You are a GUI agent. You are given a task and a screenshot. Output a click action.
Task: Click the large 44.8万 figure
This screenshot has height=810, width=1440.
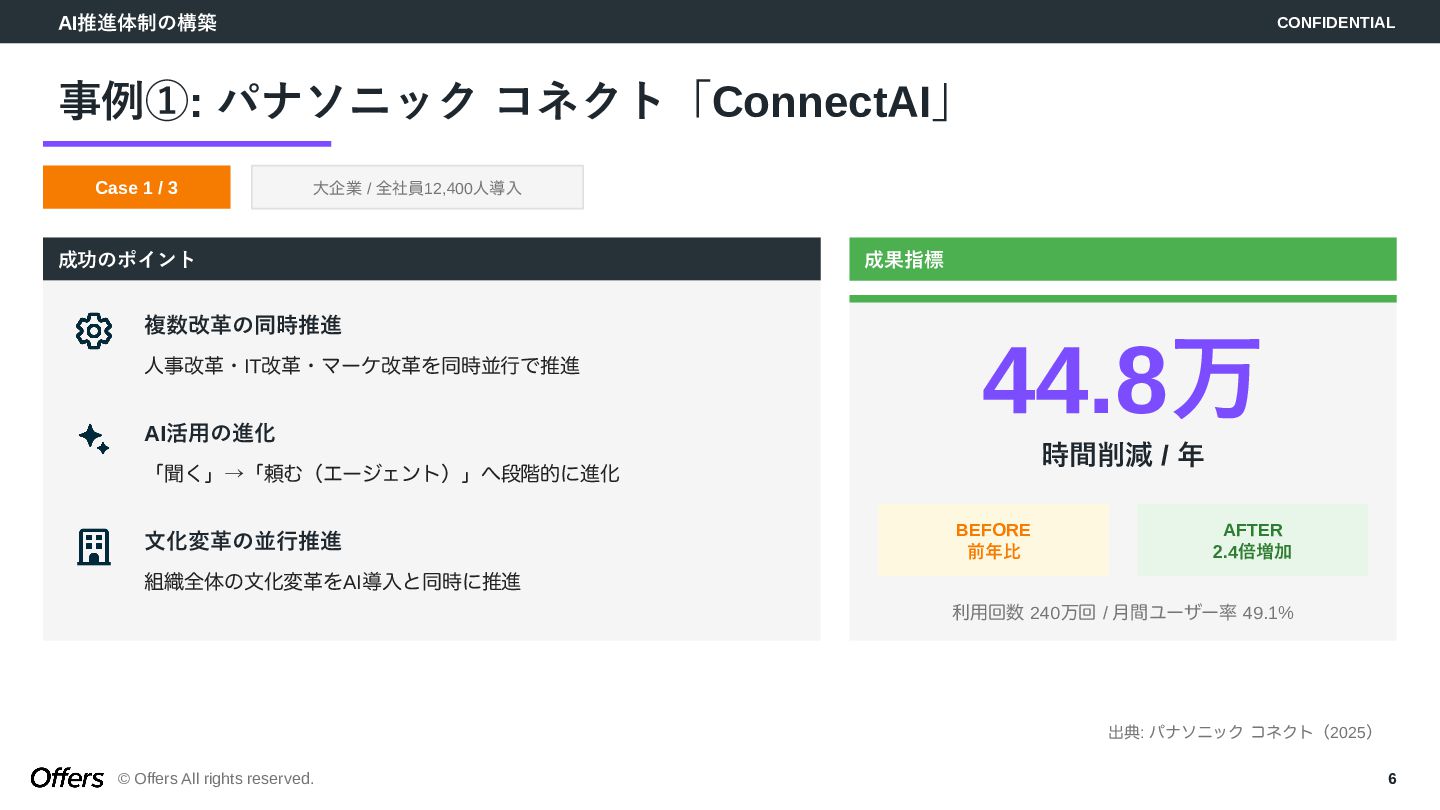point(1120,380)
